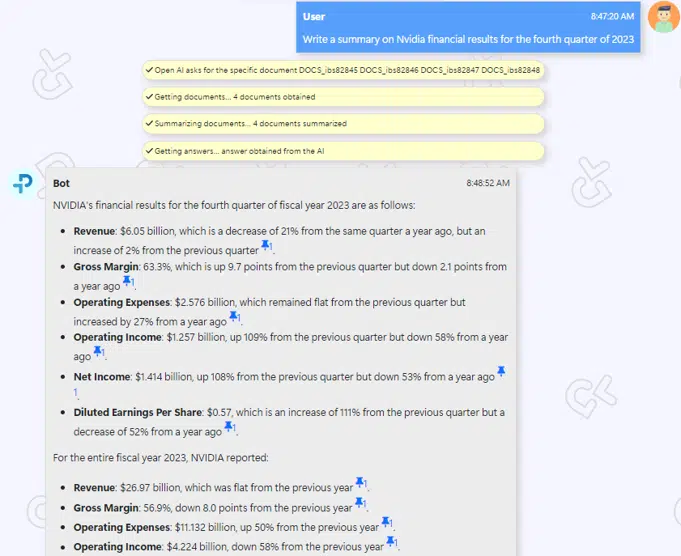681x556 pixels.
Task: Click the 'Open AI asks for the specific document' status
Action: pyautogui.click(x=343, y=70)
